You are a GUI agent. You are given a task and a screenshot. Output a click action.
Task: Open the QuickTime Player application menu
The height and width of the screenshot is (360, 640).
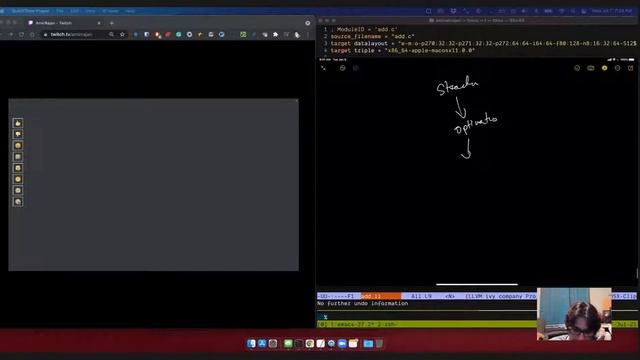coord(31,11)
